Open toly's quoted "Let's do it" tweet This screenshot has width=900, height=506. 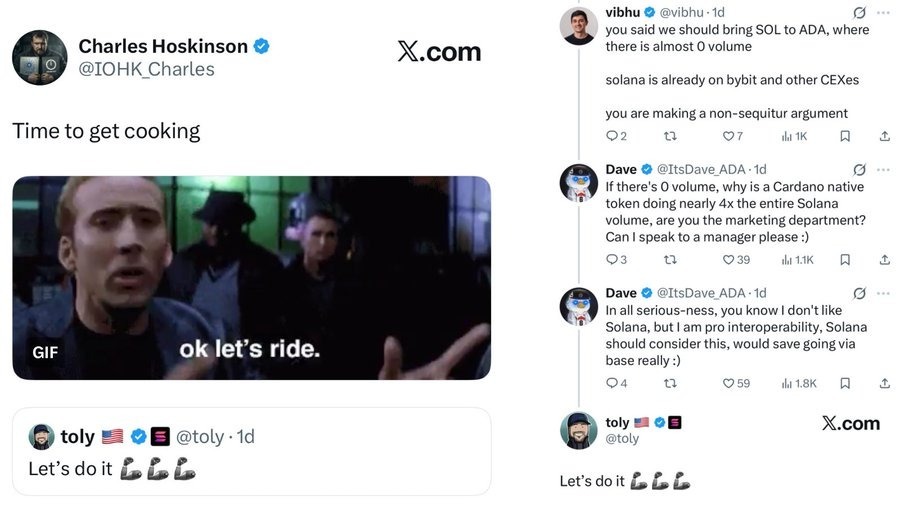click(251, 452)
